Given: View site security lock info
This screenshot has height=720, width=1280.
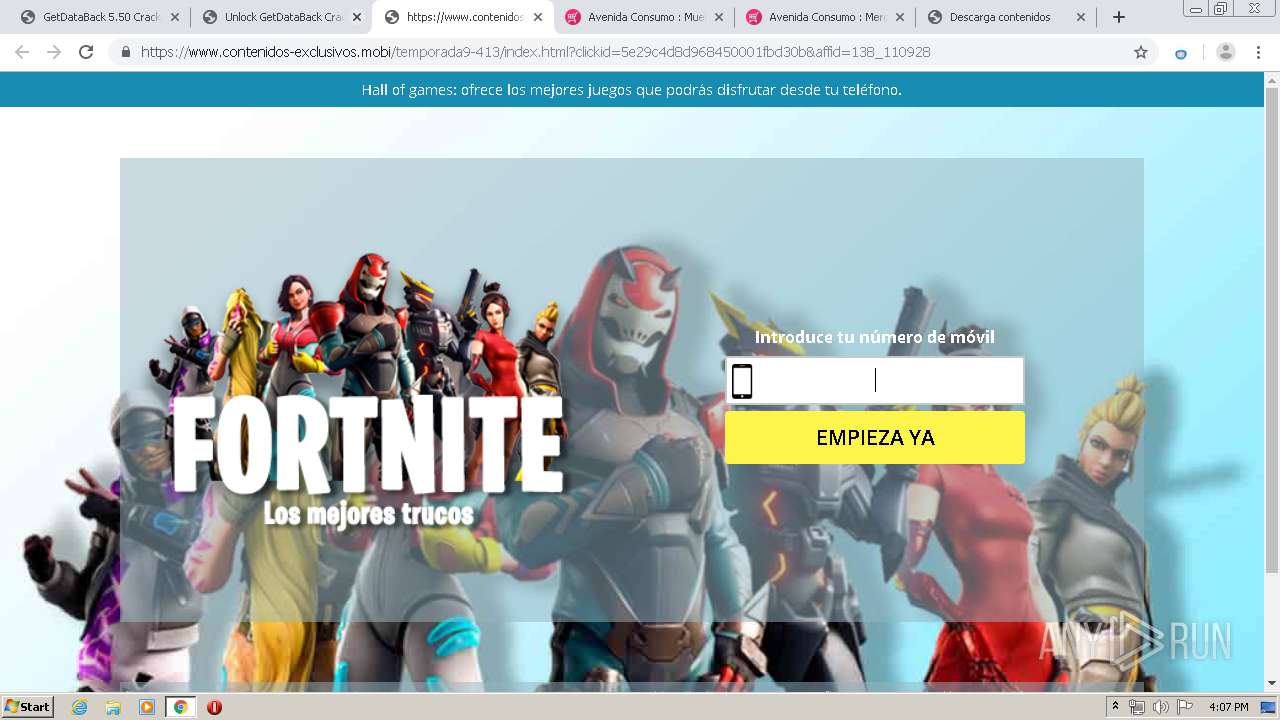Looking at the screenshot, I should point(126,52).
